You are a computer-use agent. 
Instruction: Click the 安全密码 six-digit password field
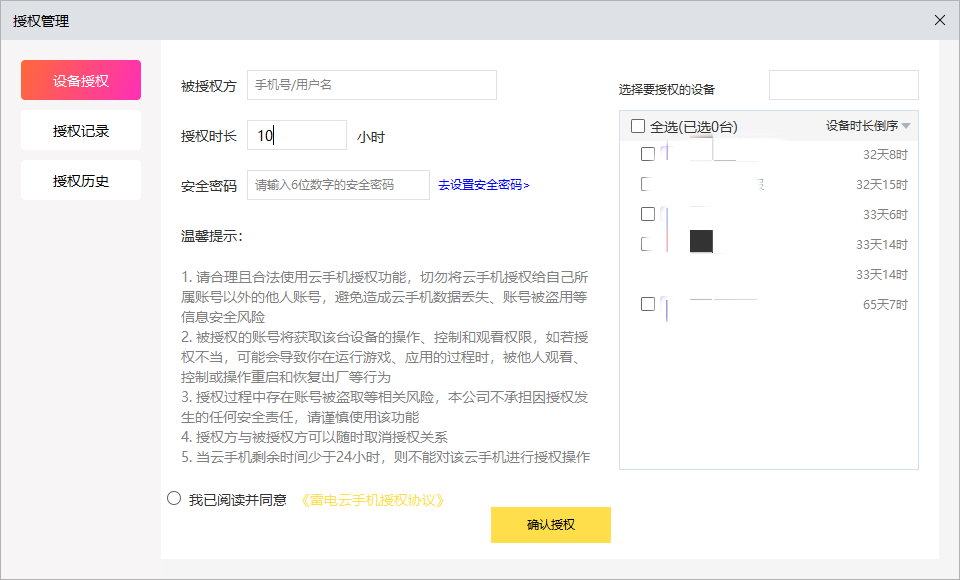[338, 185]
